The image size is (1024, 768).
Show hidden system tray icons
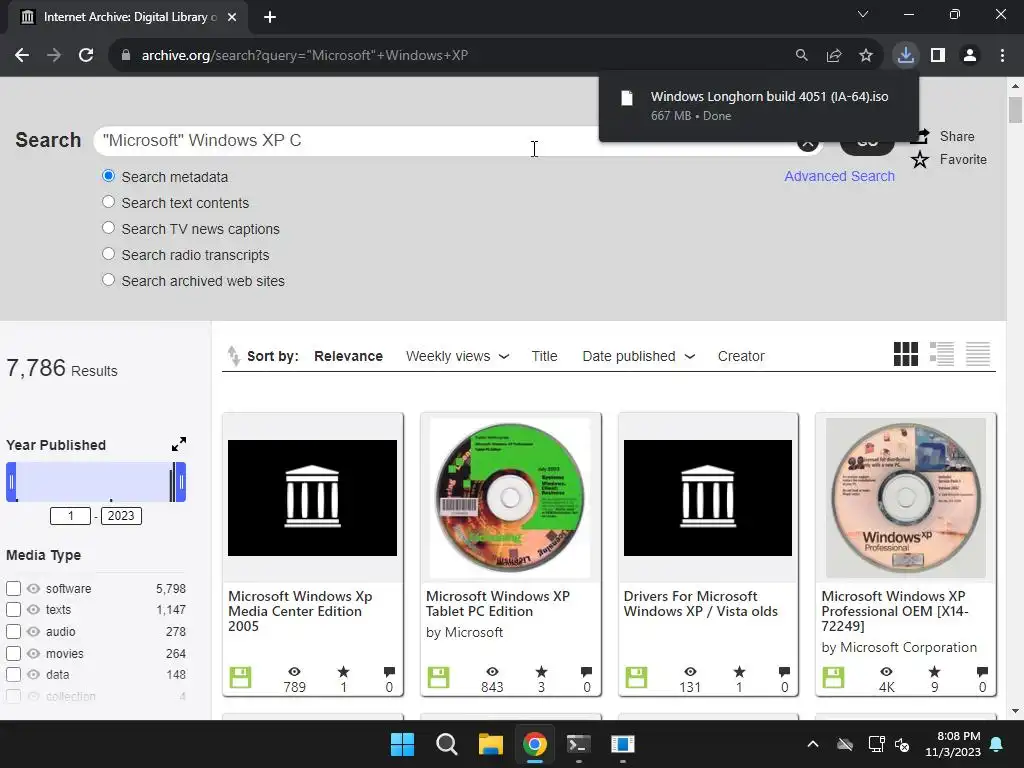[x=812, y=744]
